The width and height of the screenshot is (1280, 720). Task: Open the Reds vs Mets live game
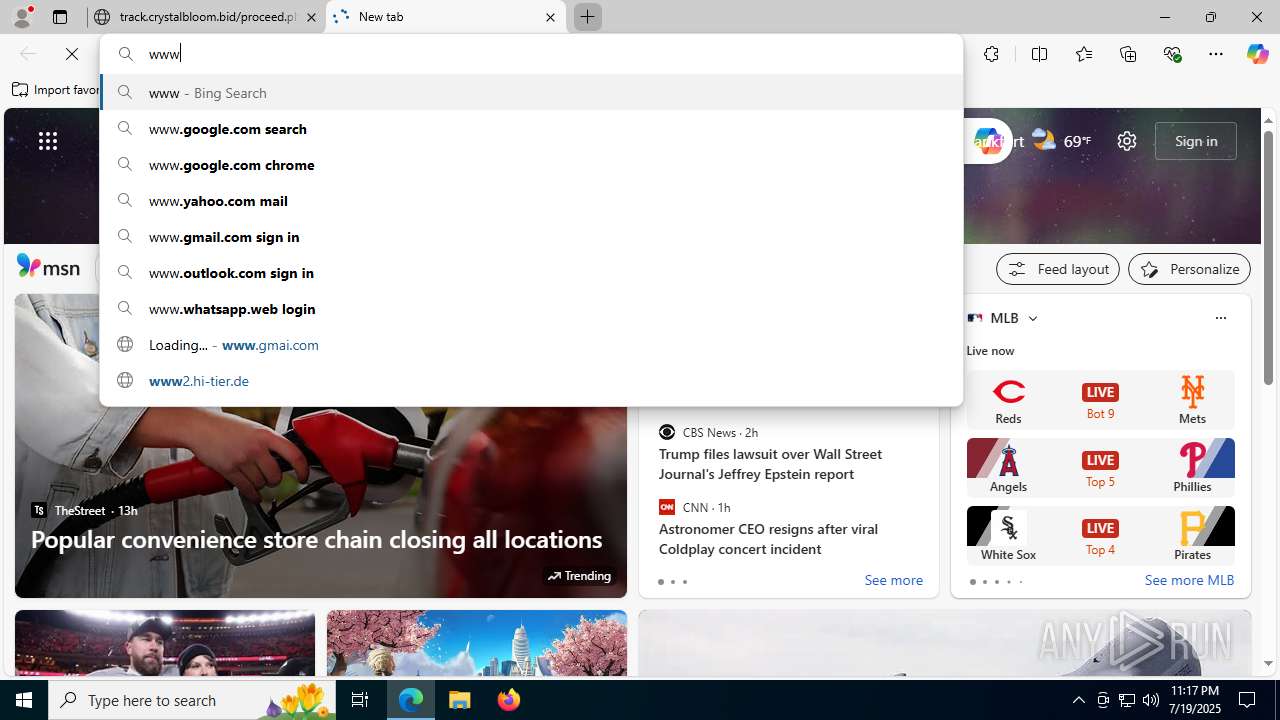[x=1100, y=400]
